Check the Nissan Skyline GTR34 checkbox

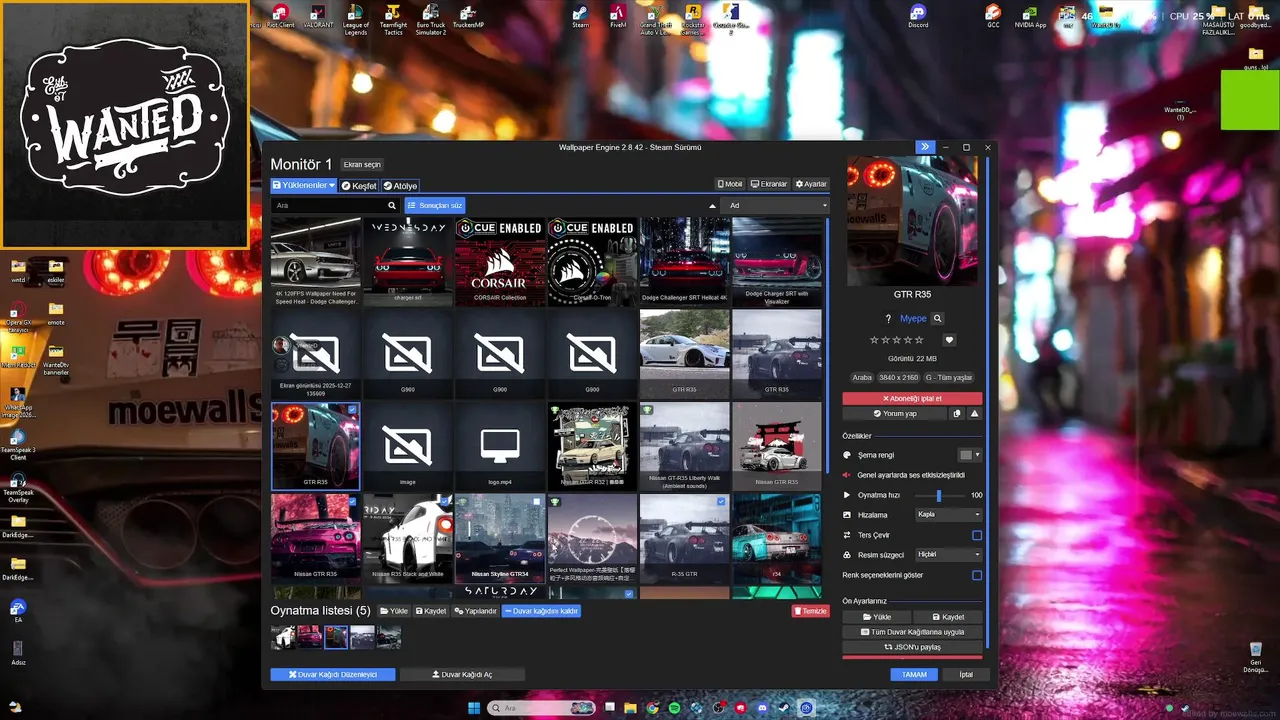click(537, 501)
